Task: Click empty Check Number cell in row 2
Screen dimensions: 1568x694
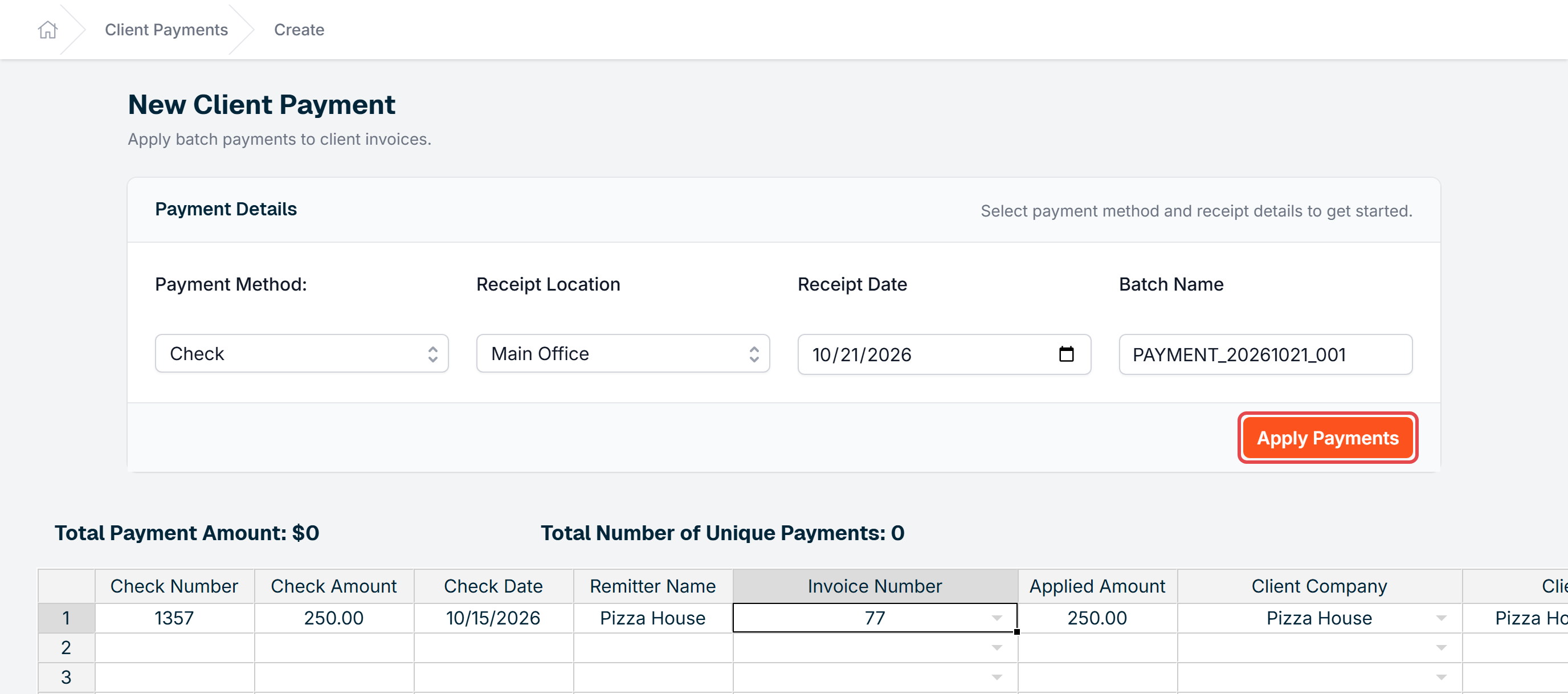Action: pyautogui.click(x=174, y=648)
